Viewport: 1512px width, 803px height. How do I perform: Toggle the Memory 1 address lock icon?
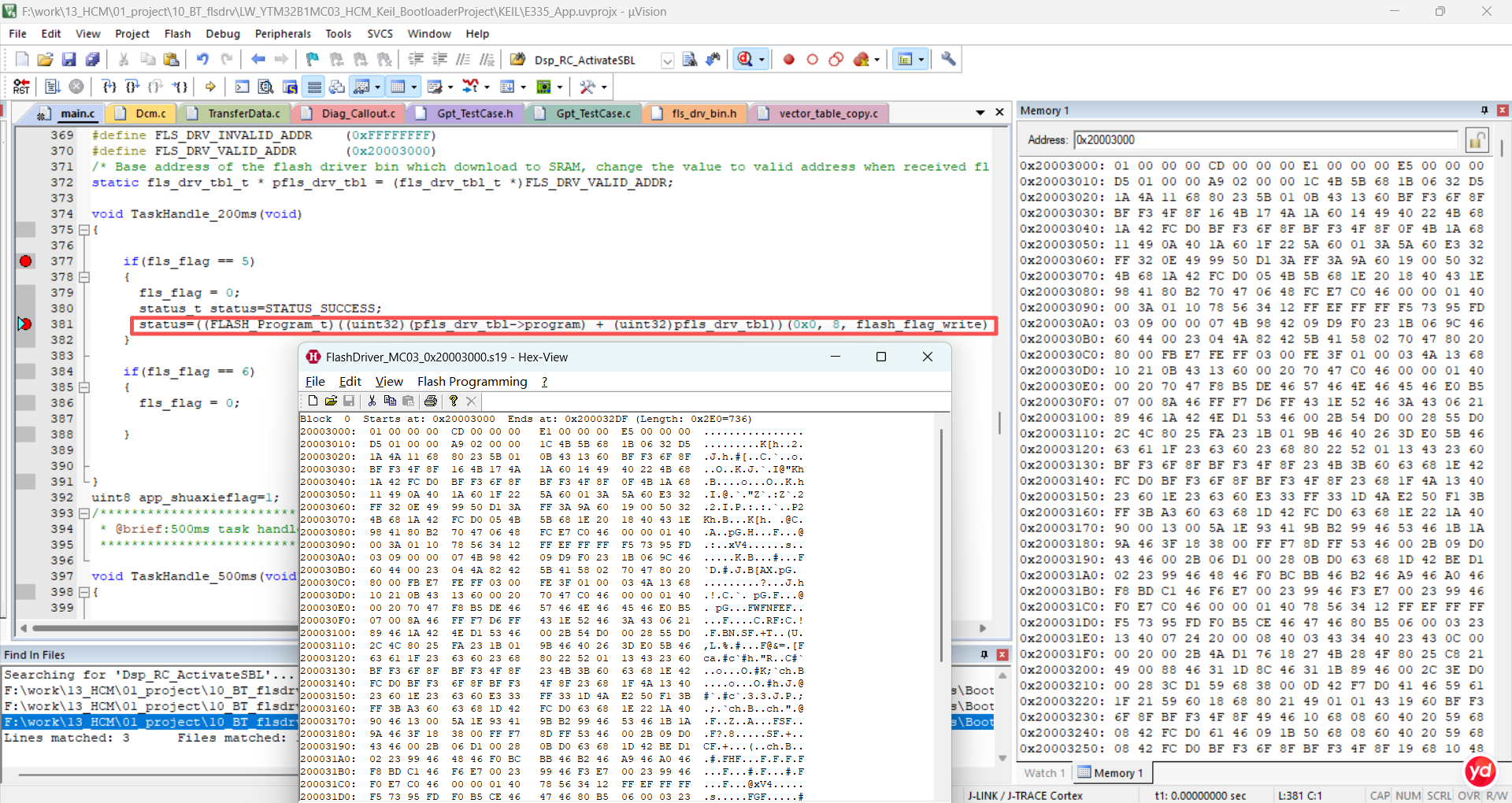click(x=1477, y=140)
